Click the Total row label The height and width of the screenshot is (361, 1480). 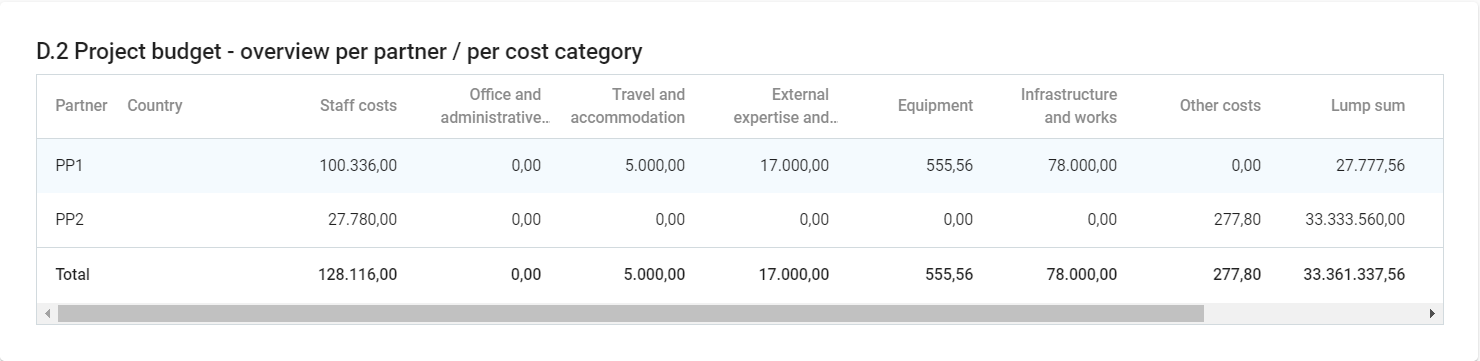click(72, 274)
